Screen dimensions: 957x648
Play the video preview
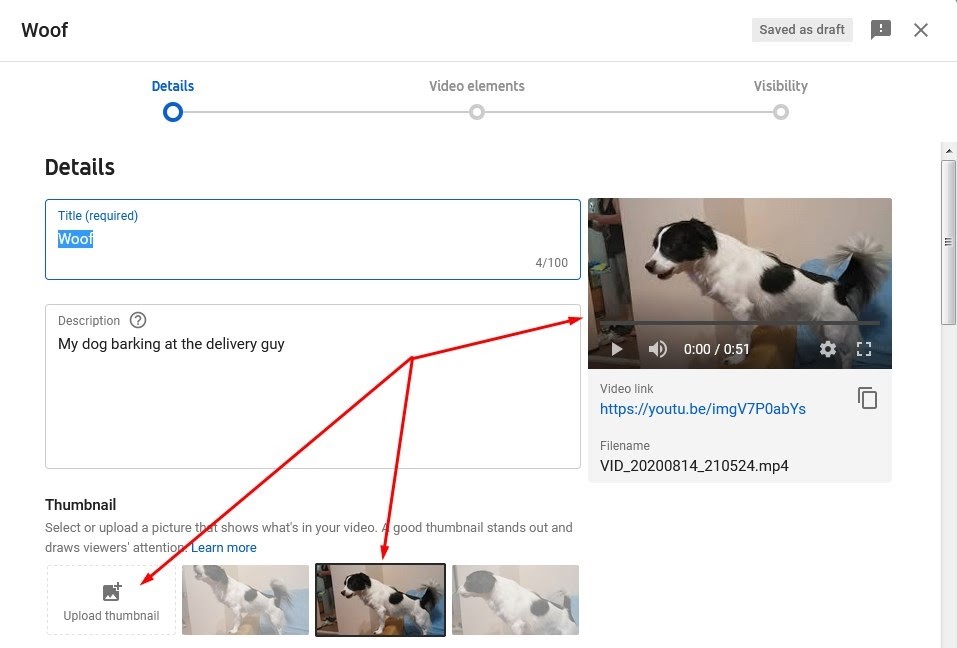point(616,349)
